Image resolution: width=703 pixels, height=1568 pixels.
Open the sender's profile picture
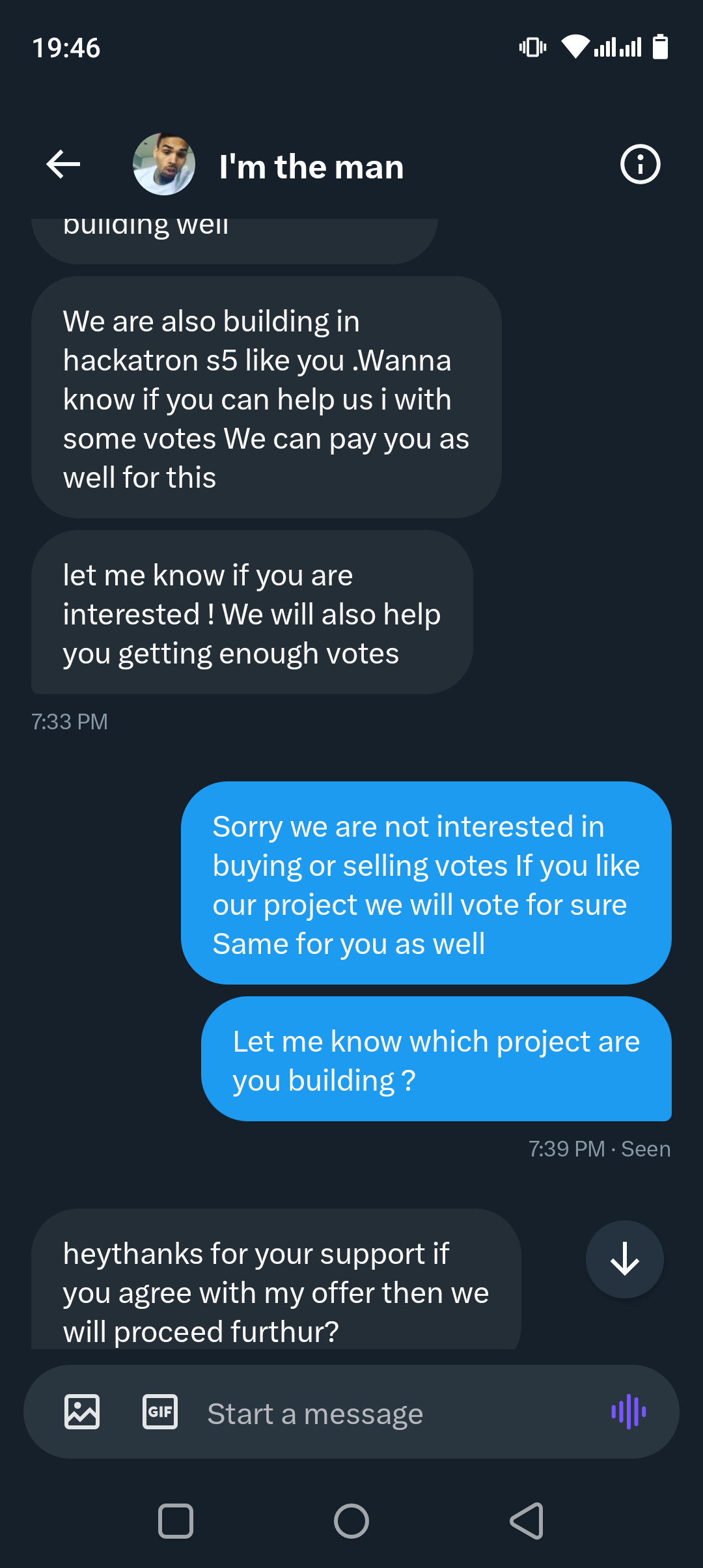(164, 164)
